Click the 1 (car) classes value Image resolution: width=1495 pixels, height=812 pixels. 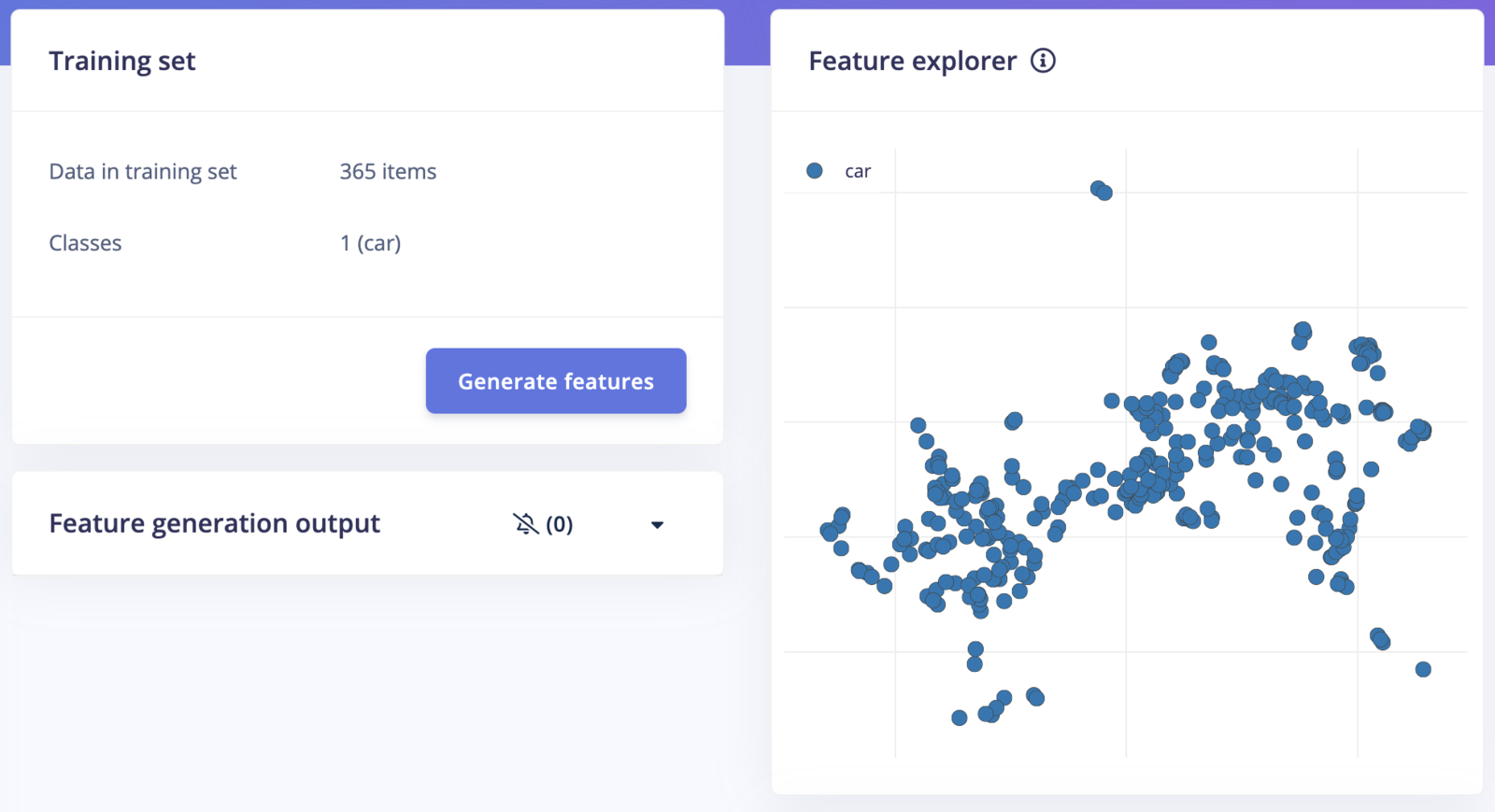[370, 243]
